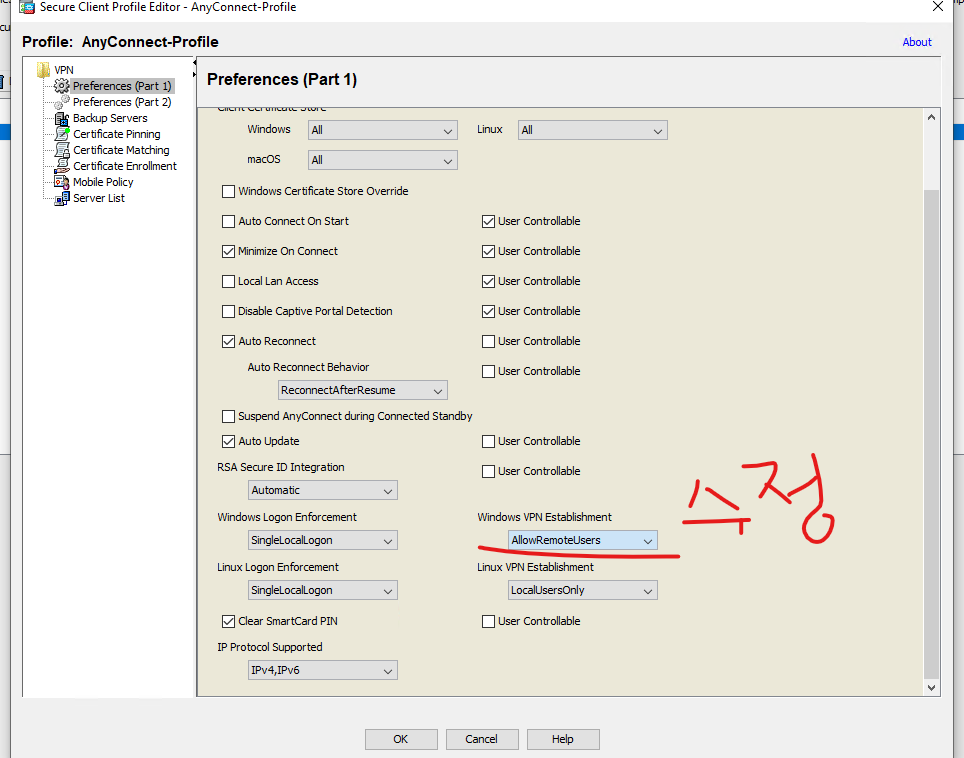Toggle User Controllable for Local Lan Access
The height and width of the screenshot is (758, 964).
tap(488, 282)
